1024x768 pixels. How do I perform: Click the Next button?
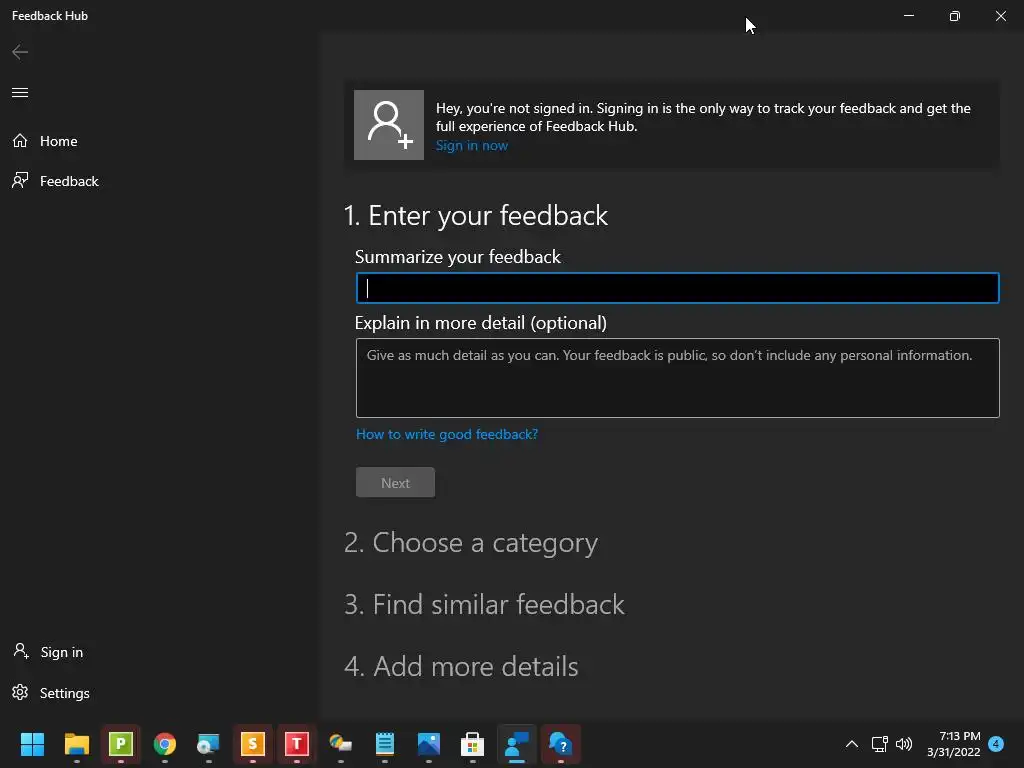click(x=395, y=483)
